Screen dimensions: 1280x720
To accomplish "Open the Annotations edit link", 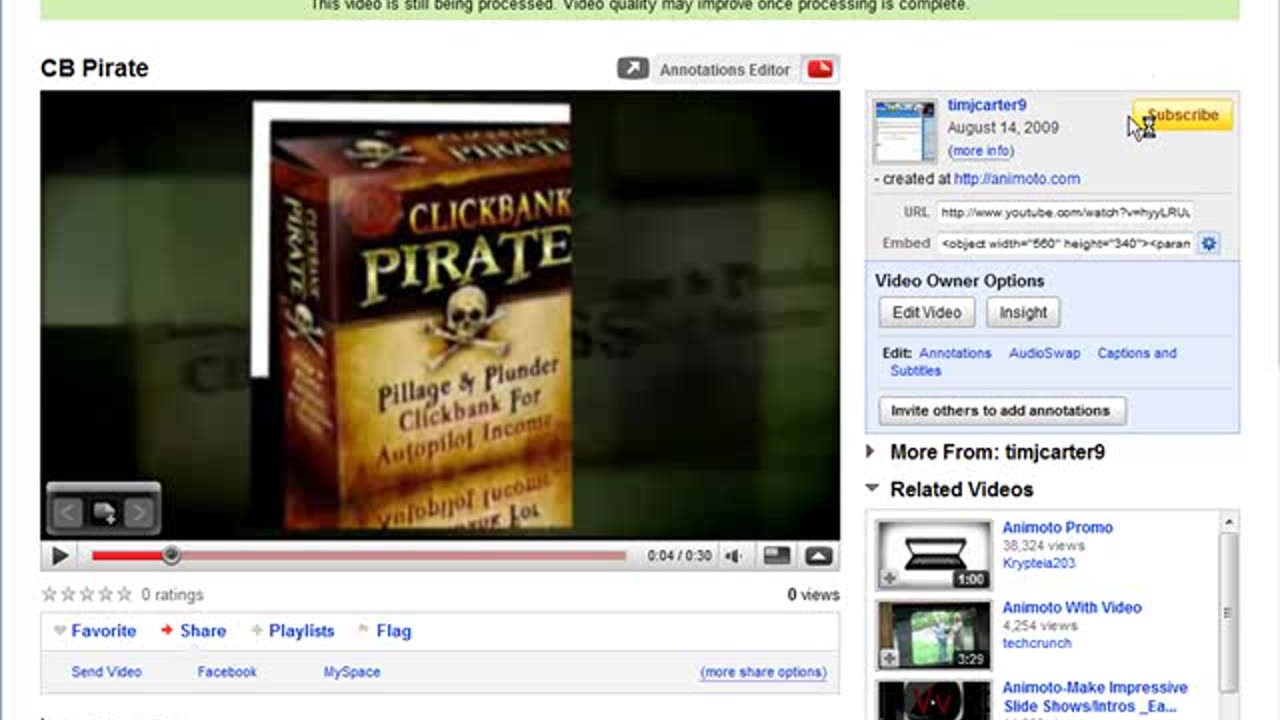I will click(955, 353).
